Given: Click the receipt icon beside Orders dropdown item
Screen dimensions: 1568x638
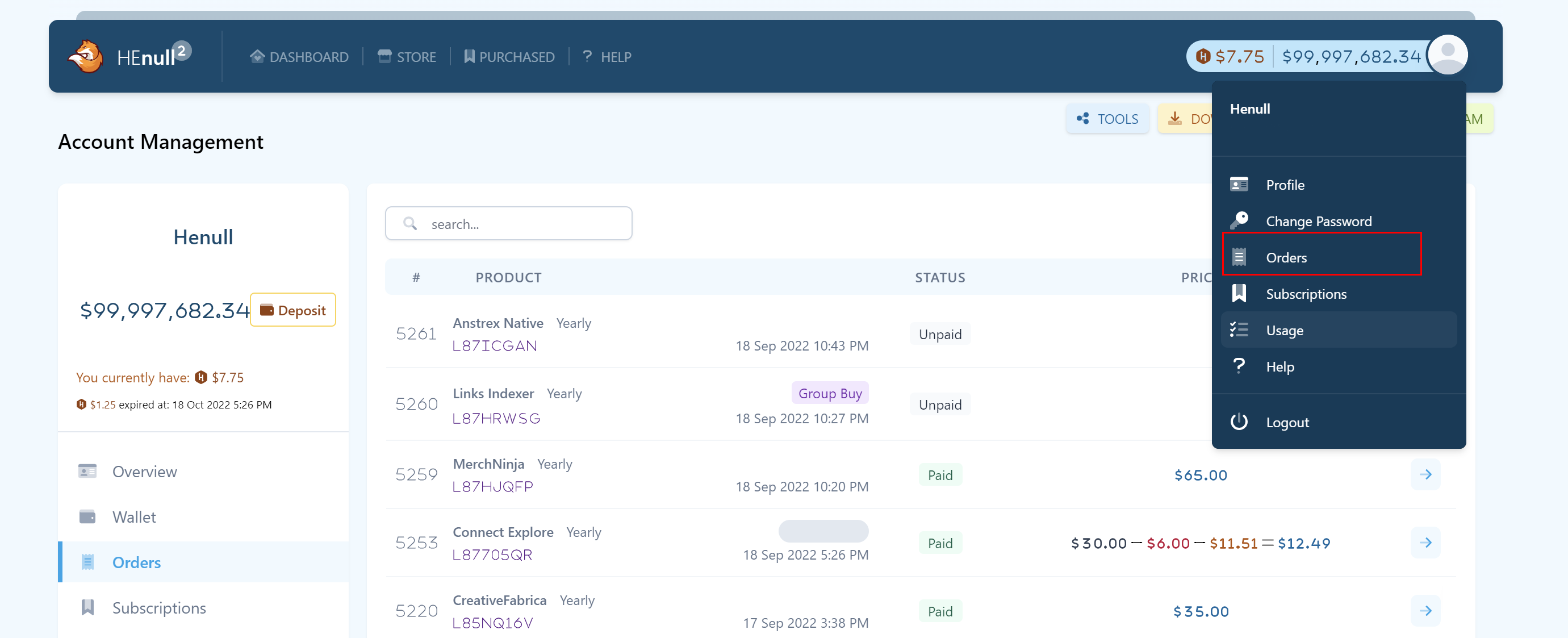Looking at the screenshot, I should tap(1239, 257).
